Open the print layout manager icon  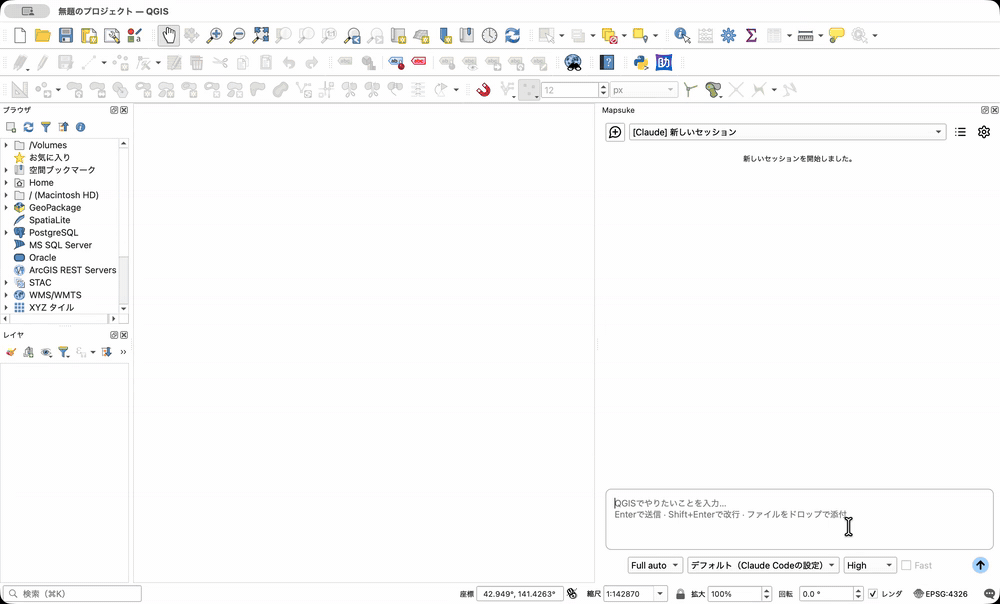coord(112,35)
